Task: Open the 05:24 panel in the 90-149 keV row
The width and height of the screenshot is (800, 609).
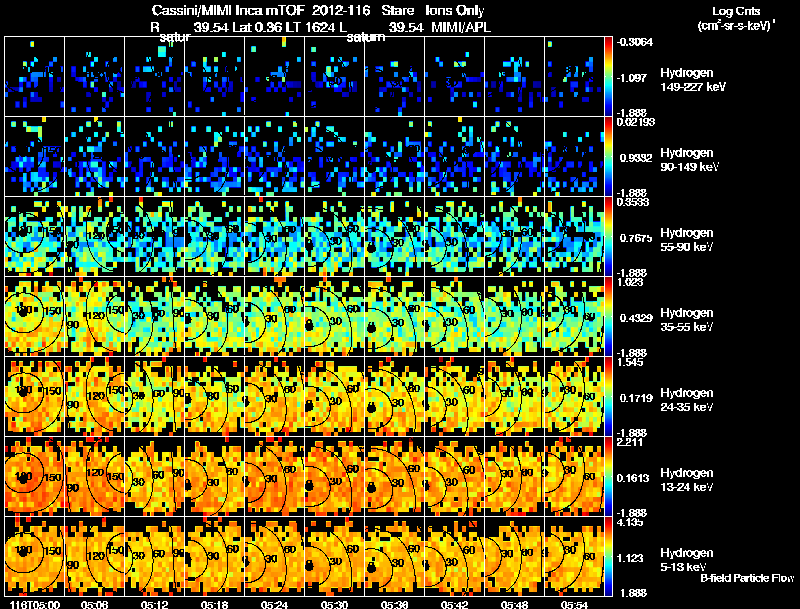Action: (x=274, y=157)
